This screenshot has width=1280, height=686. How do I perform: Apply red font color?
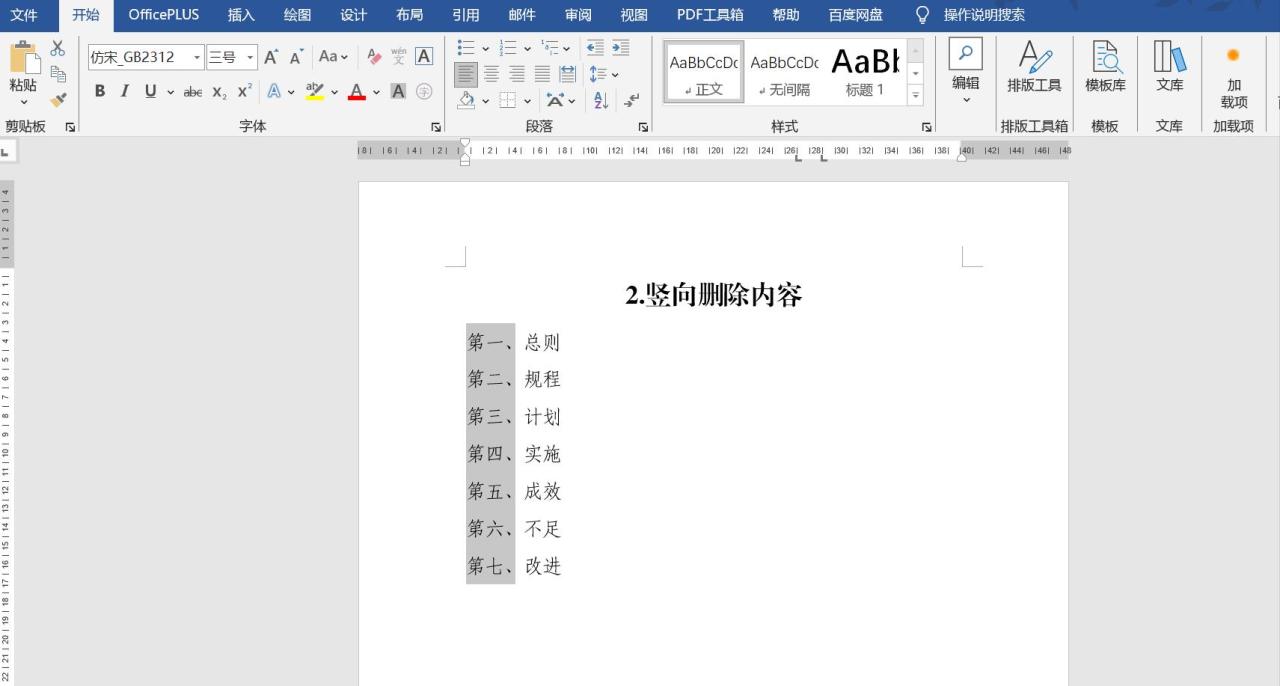[357, 92]
